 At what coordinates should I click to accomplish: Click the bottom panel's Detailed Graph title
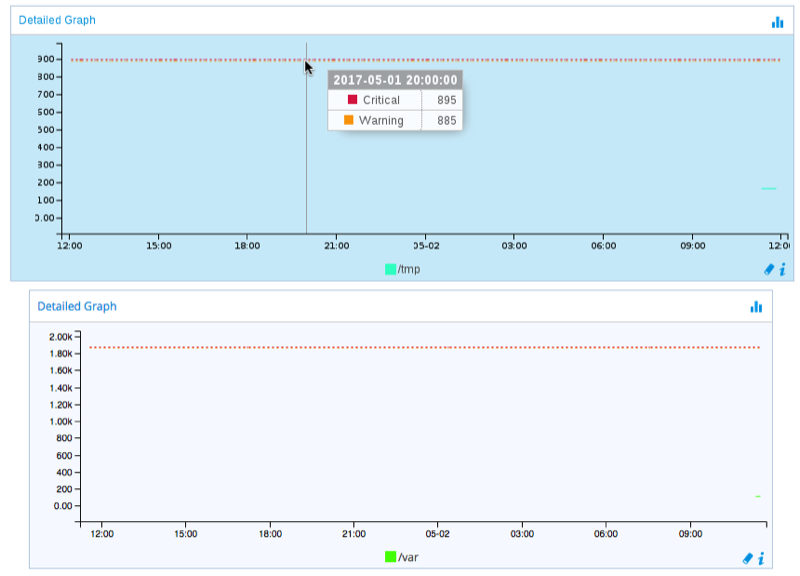click(77, 306)
